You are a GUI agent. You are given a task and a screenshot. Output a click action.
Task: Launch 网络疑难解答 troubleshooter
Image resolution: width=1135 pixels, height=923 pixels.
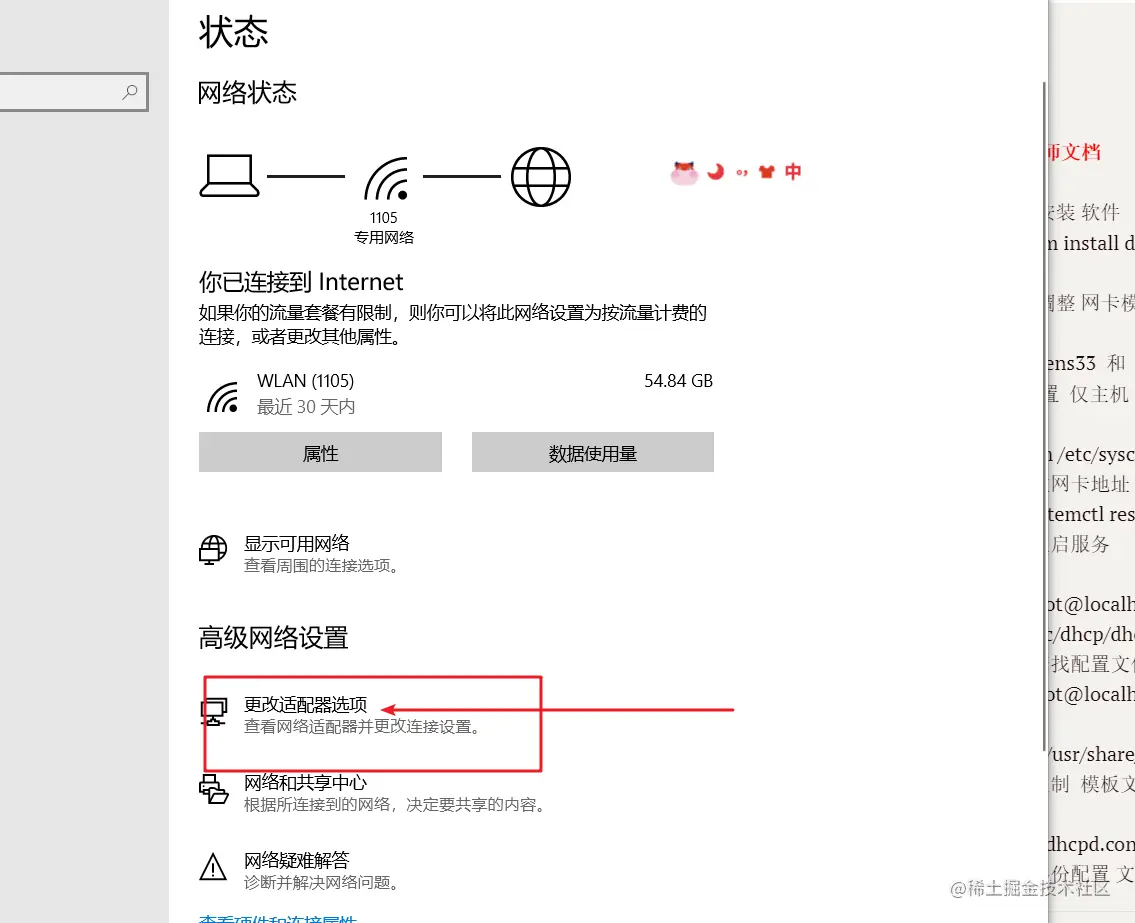[296, 860]
